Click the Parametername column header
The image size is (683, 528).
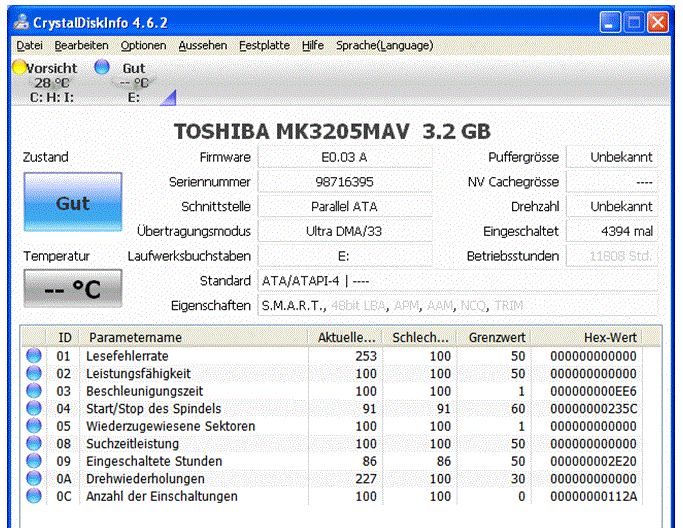[194, 337]
